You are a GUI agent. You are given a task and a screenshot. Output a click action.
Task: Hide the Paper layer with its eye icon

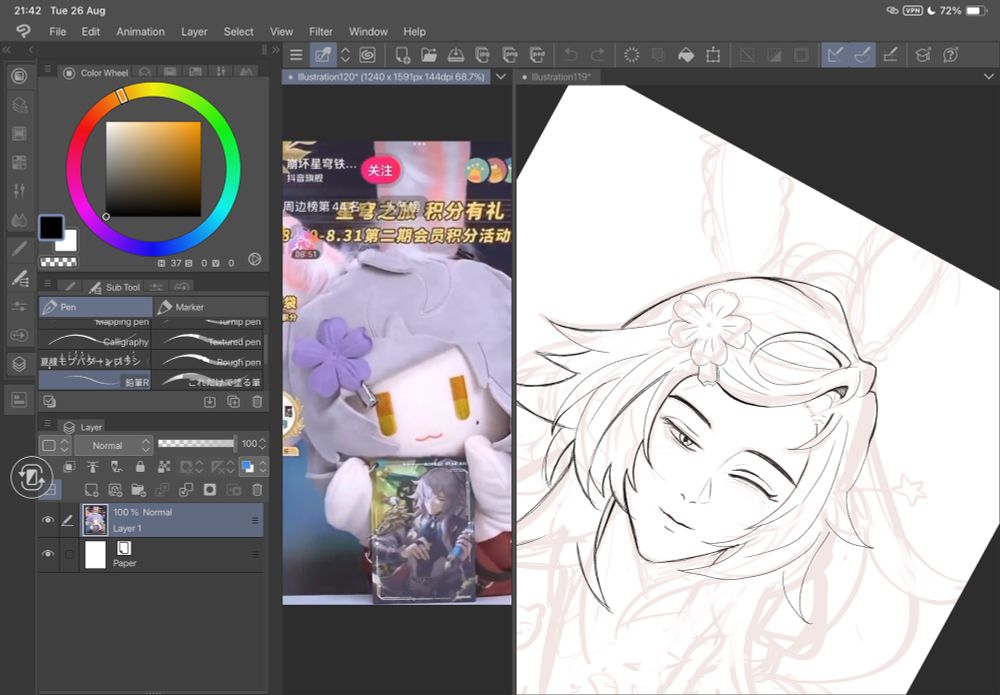(x=48, y=553)
